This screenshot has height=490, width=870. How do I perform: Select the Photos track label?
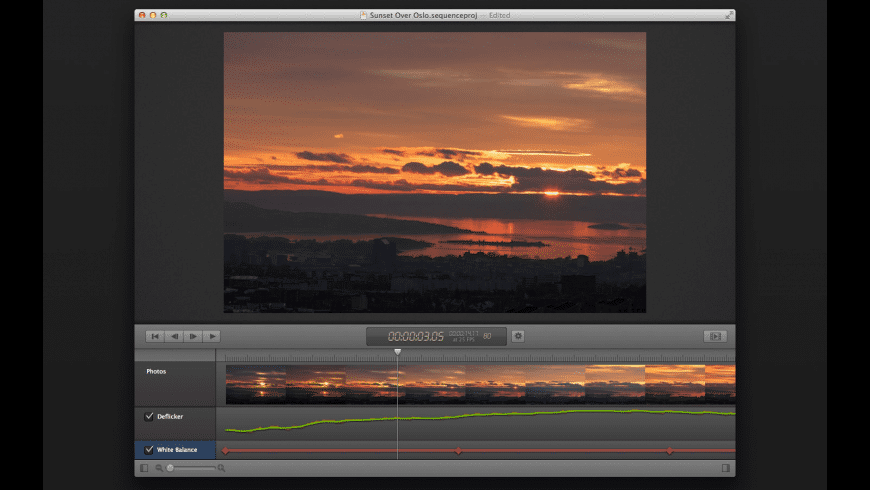(157, 371)
